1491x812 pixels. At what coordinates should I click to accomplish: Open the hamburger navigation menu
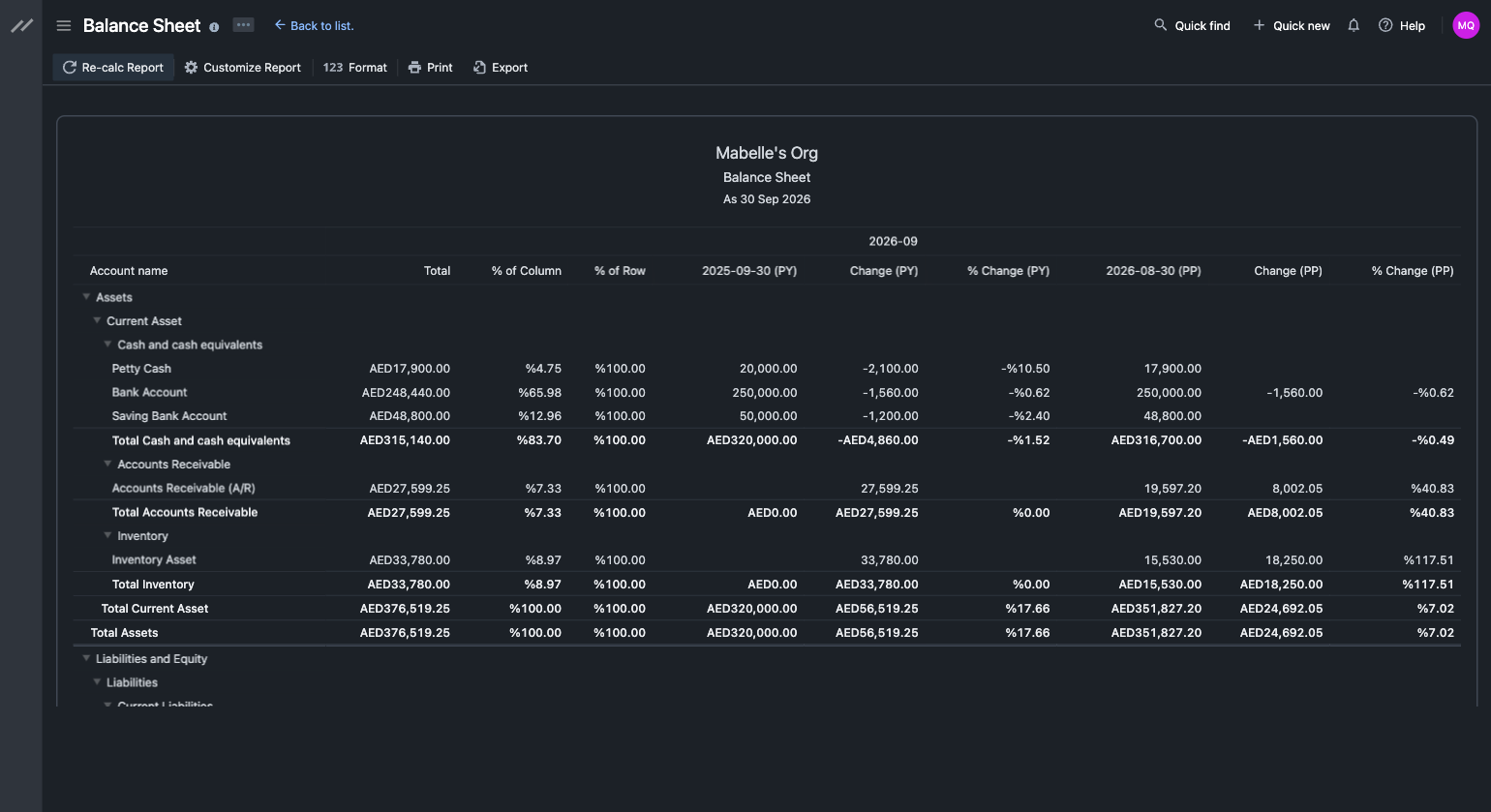click(x=64, y=26)
